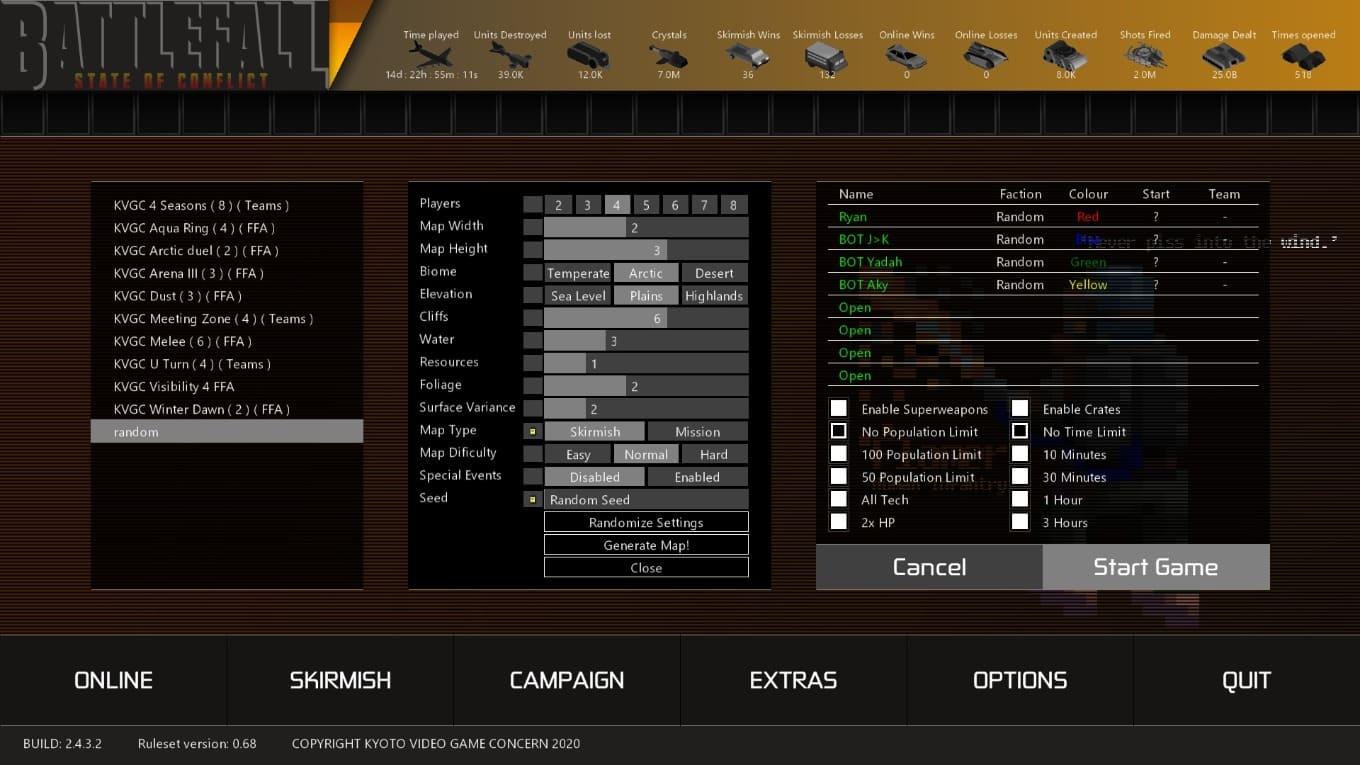Click the Crystals stat icon
This screenshot has height=765, width=1360.
[669, 55]
